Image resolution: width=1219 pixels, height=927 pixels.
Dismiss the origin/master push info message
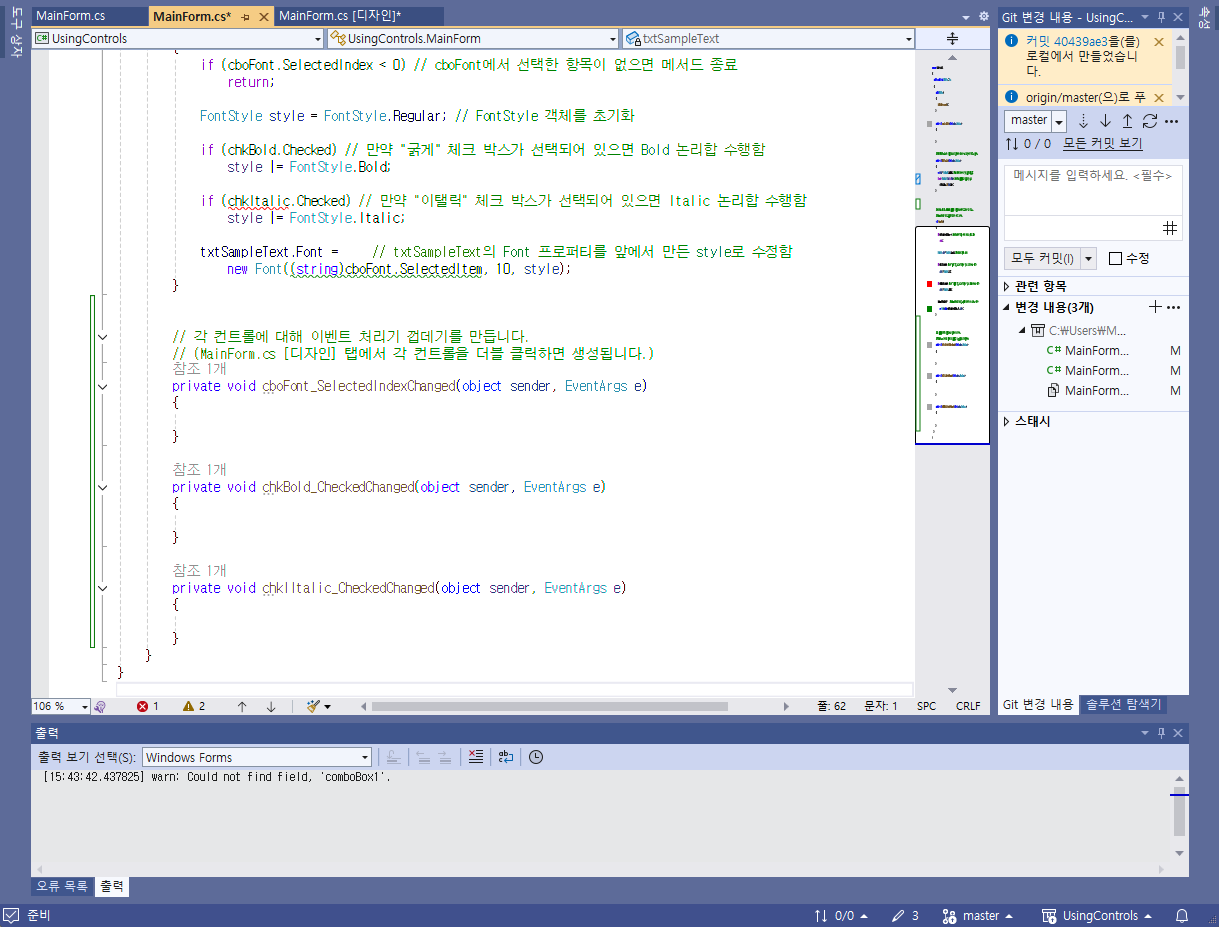click(x=1159, y=97)
